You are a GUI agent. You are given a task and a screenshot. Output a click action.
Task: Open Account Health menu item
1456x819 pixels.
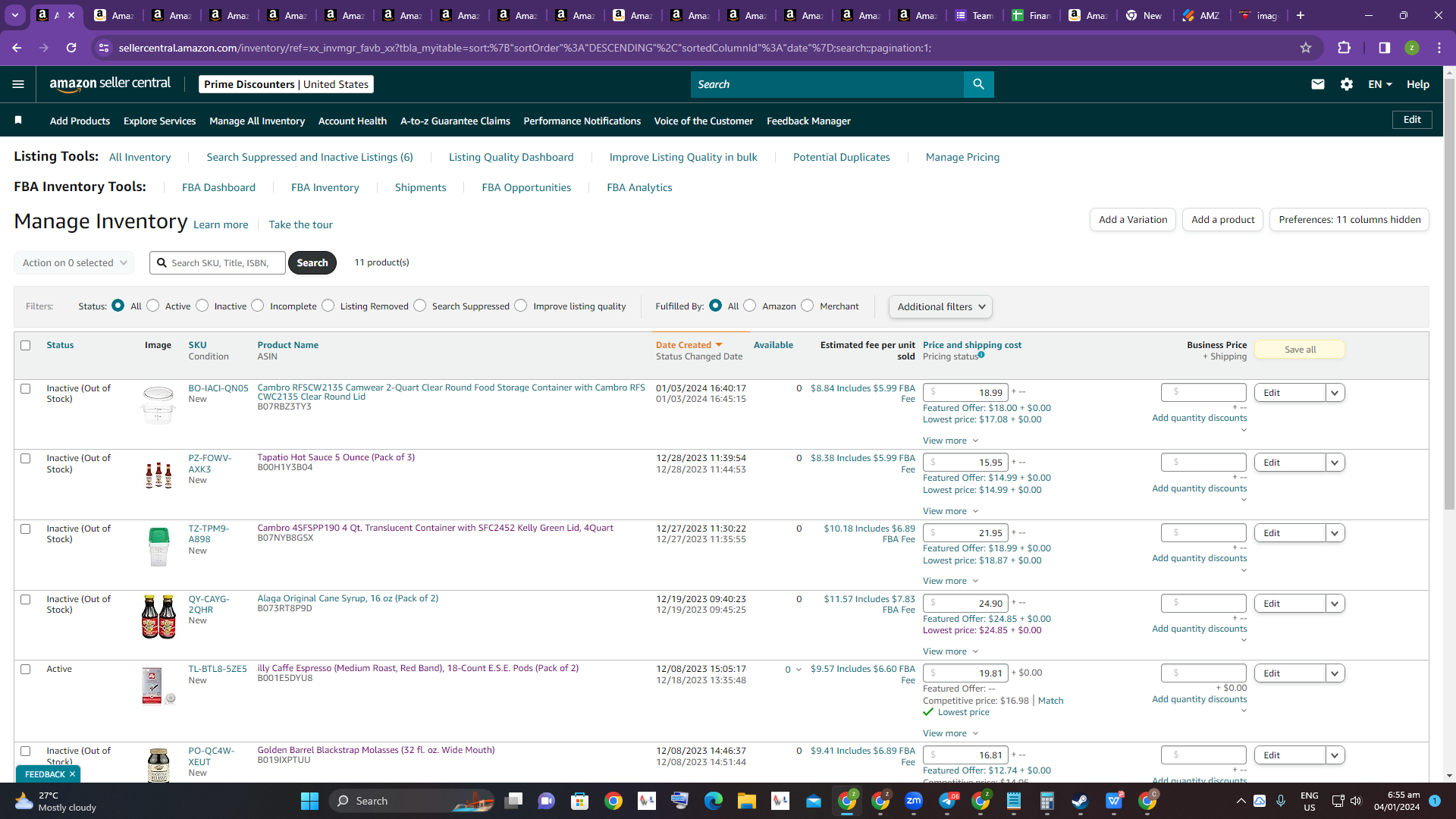353,121
